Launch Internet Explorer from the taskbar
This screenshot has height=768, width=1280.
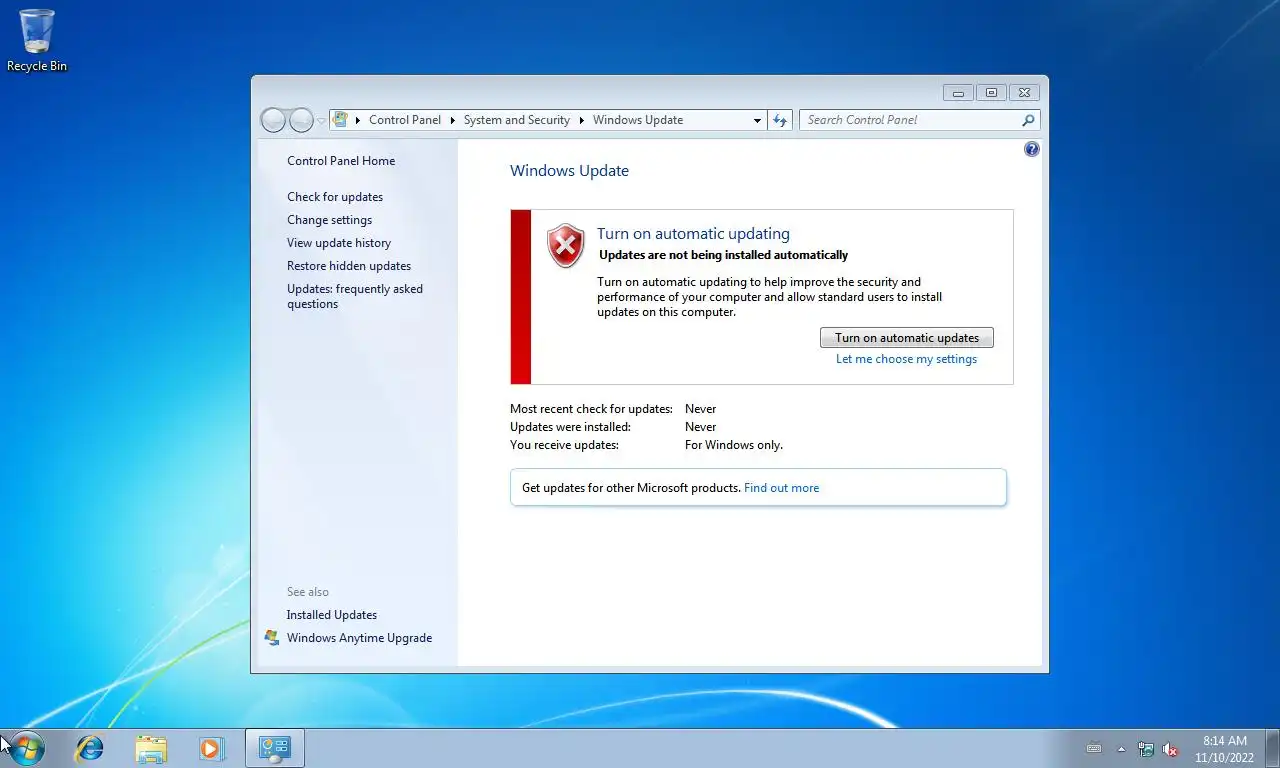[x=90, y=748]
